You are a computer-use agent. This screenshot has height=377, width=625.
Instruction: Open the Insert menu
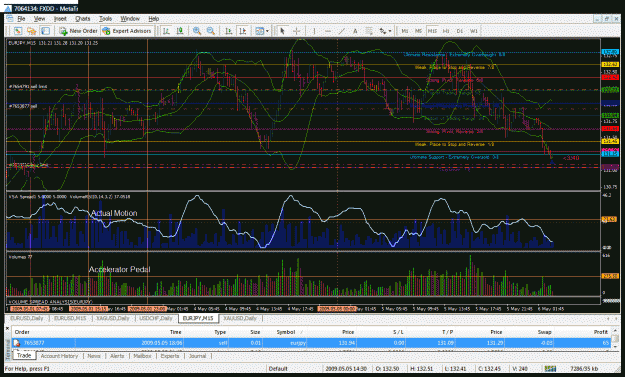(x=60, y=18)
